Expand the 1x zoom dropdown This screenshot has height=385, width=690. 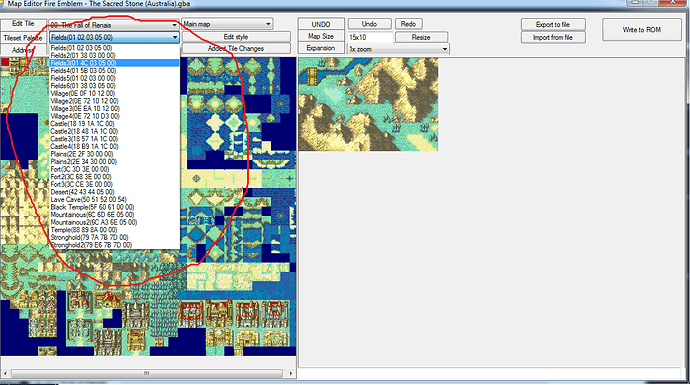tap(398, 49)
